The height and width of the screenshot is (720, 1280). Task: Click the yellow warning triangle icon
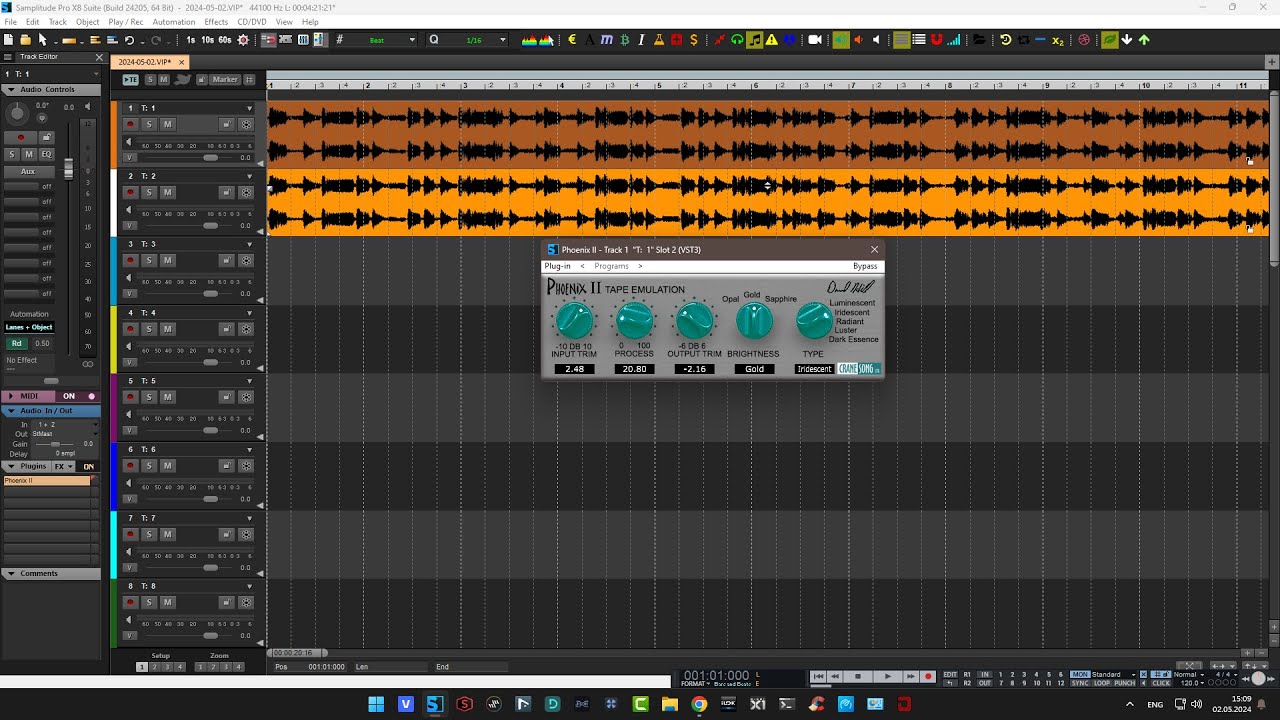pos(772,40)
